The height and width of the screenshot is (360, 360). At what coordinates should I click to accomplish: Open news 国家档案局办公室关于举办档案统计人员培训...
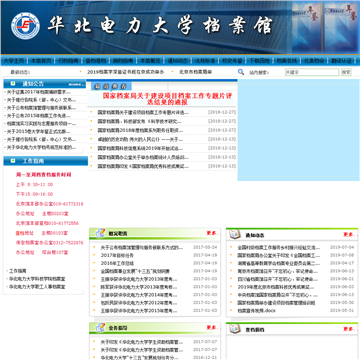click(143, 157)
